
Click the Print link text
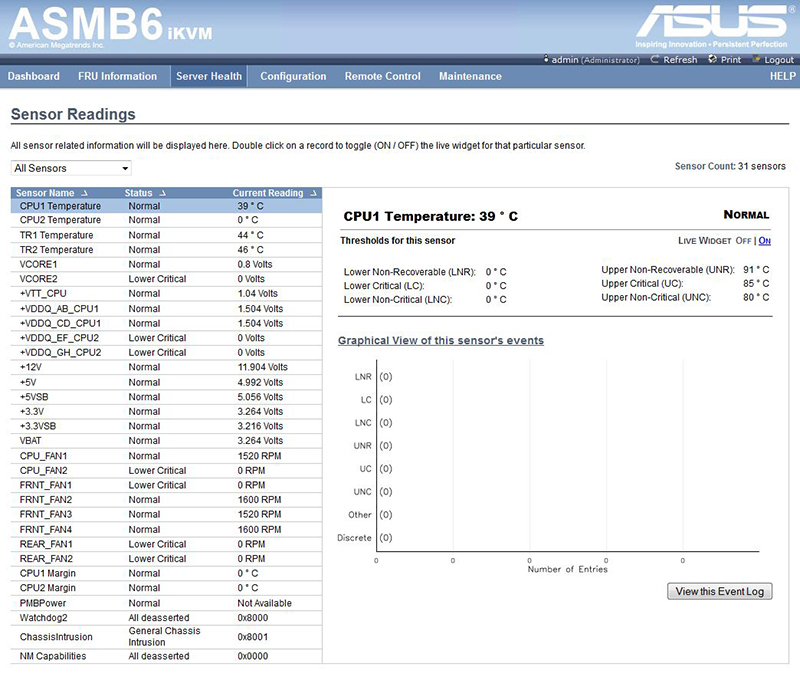click(731, 60)
